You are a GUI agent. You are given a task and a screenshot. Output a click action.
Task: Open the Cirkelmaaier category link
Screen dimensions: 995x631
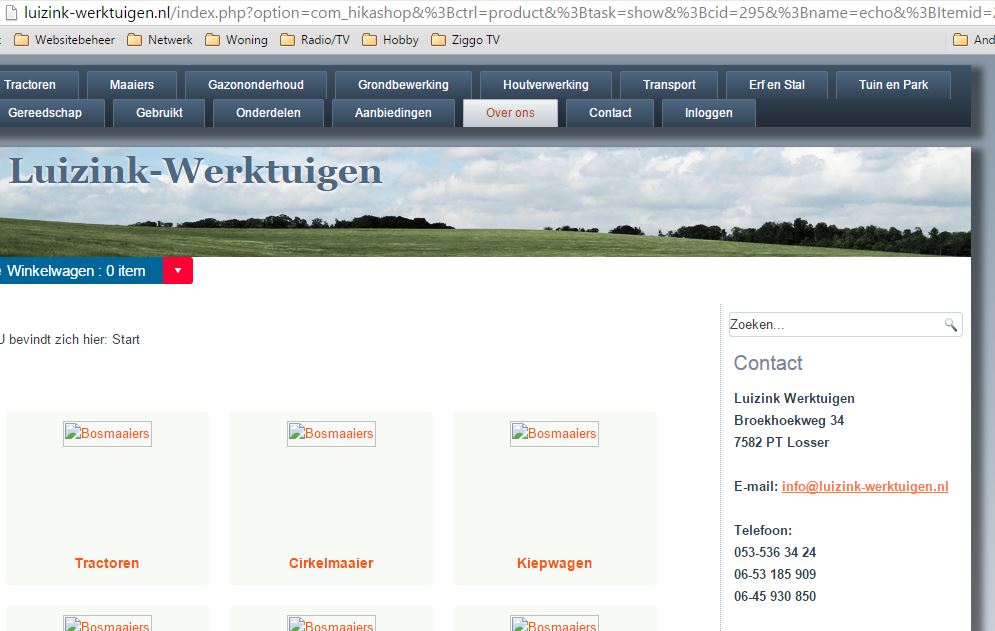[x=331, y=563]
